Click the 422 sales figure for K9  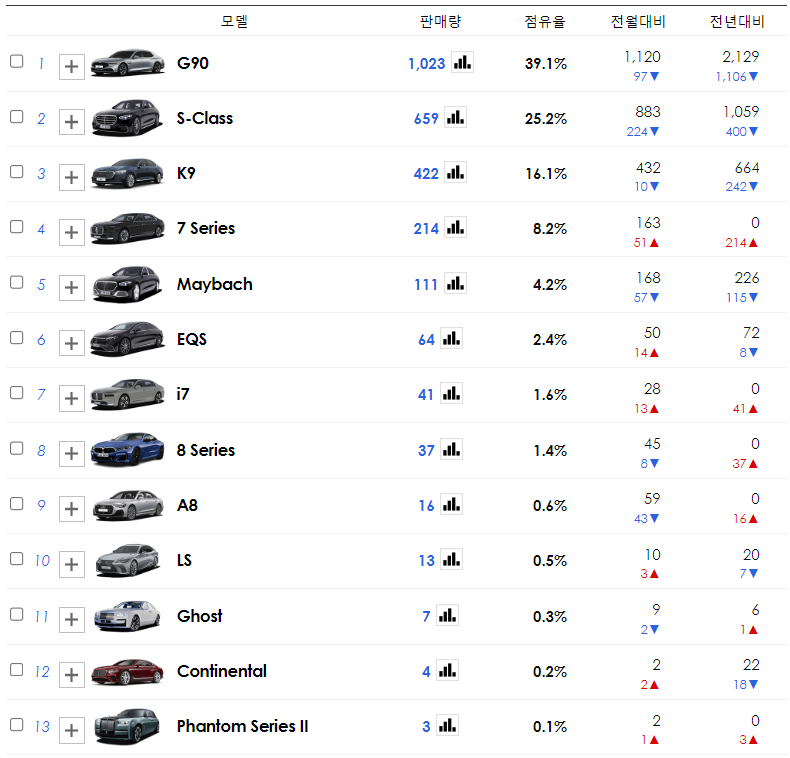(x=426, y=173)
